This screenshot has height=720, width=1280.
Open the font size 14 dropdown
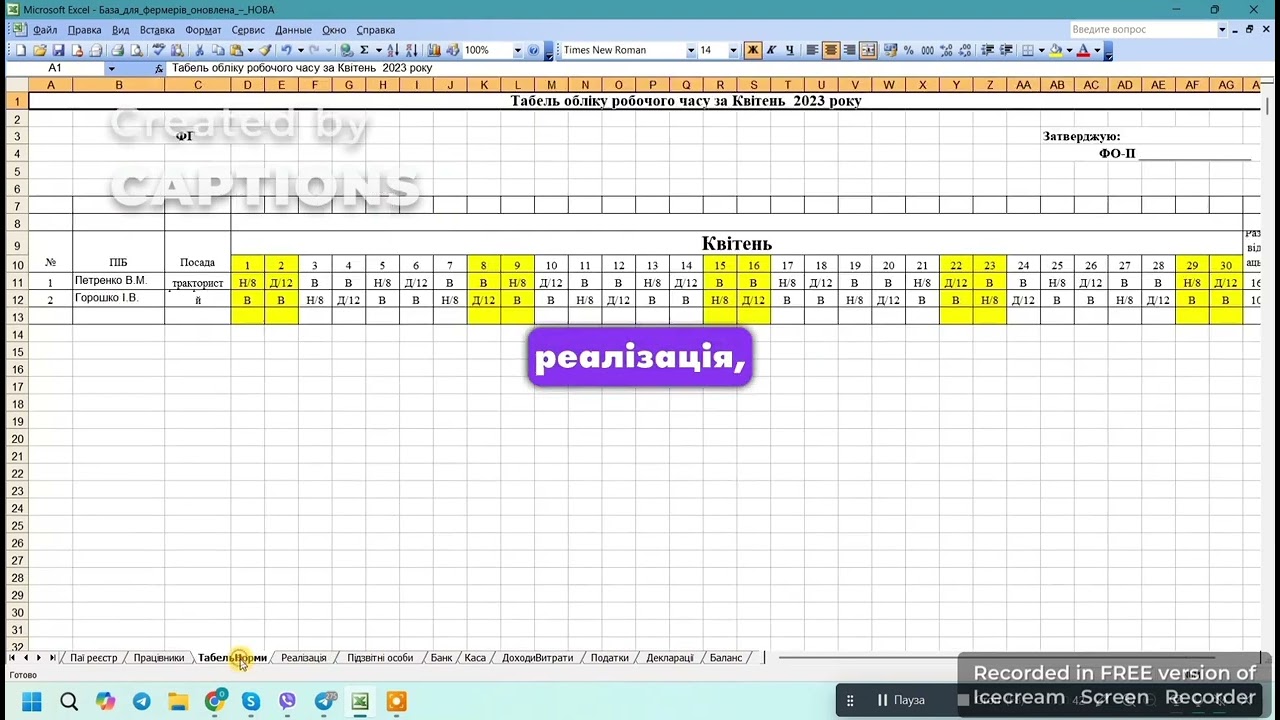pyautogui.click(x=733, y=50)
